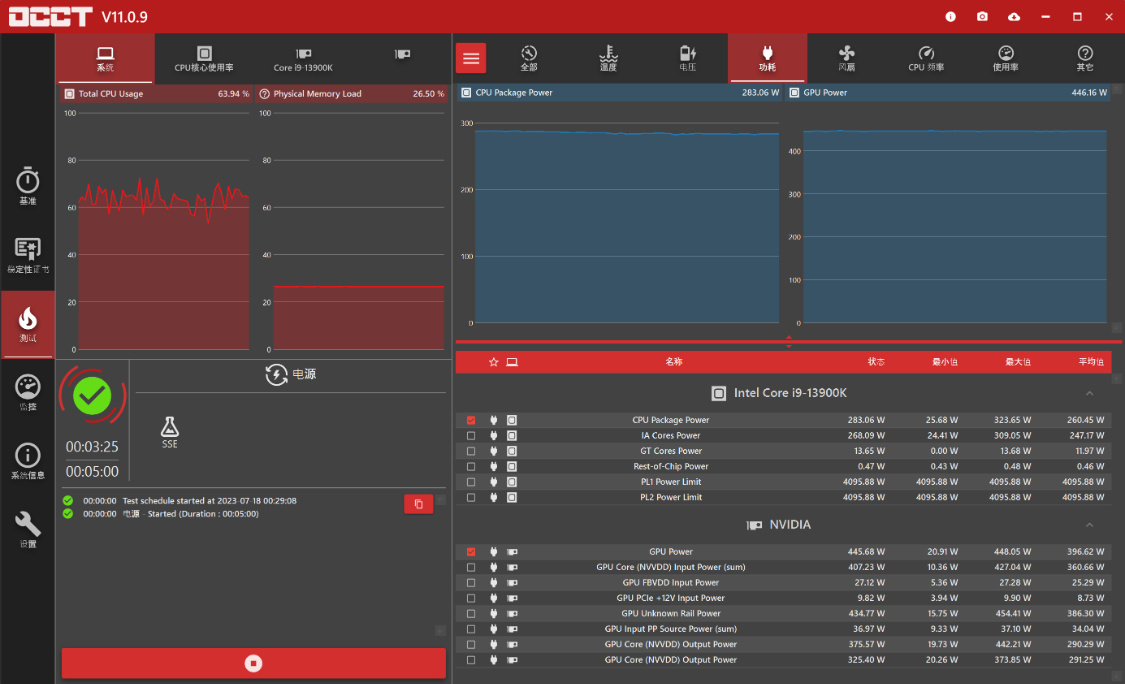This screenshot has height=684, width=1125.
Task: Take a screenshot with the camera icon
Action: 982,17
